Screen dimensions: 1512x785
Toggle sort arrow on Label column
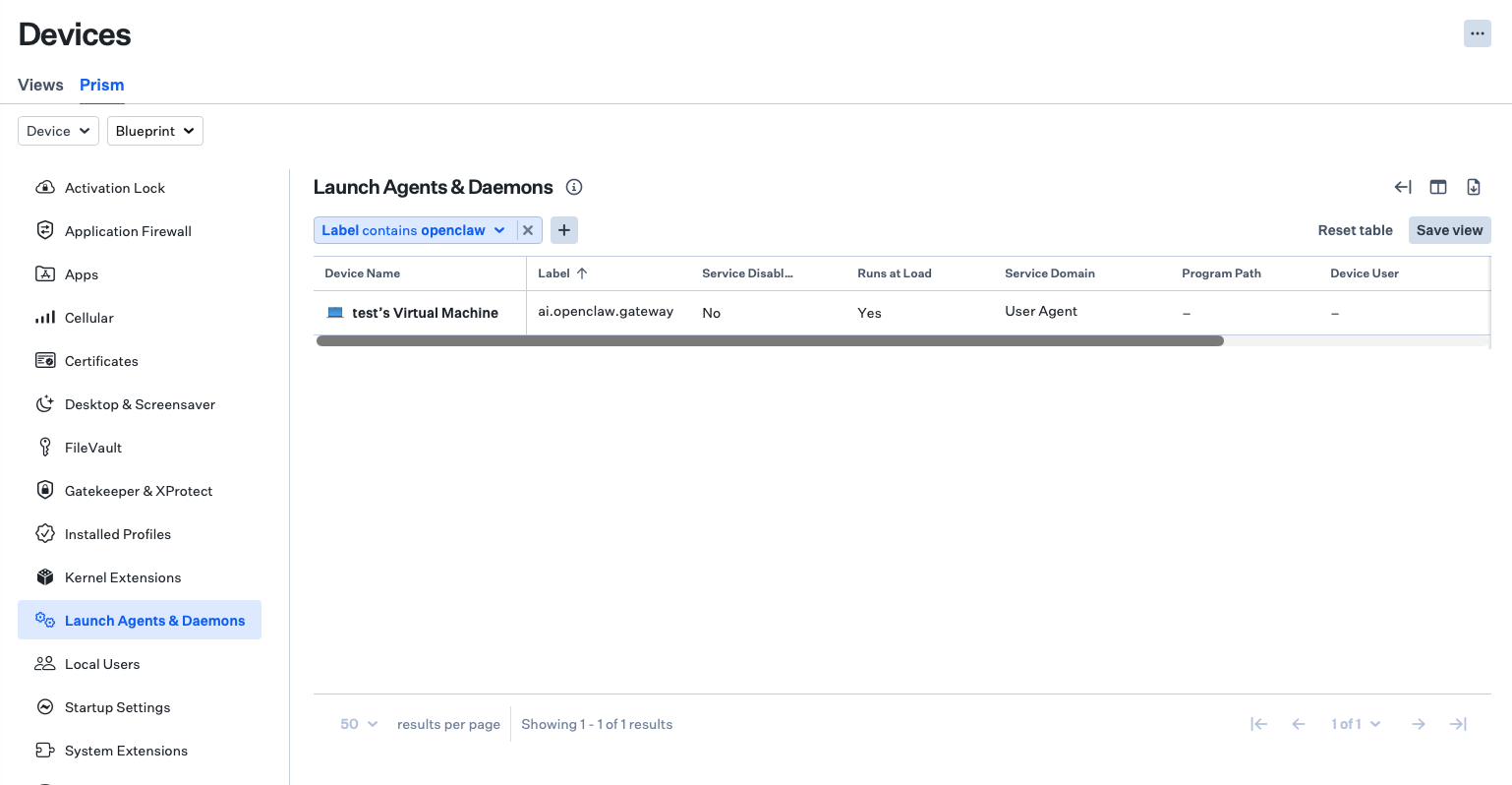(x=582, y=273)
